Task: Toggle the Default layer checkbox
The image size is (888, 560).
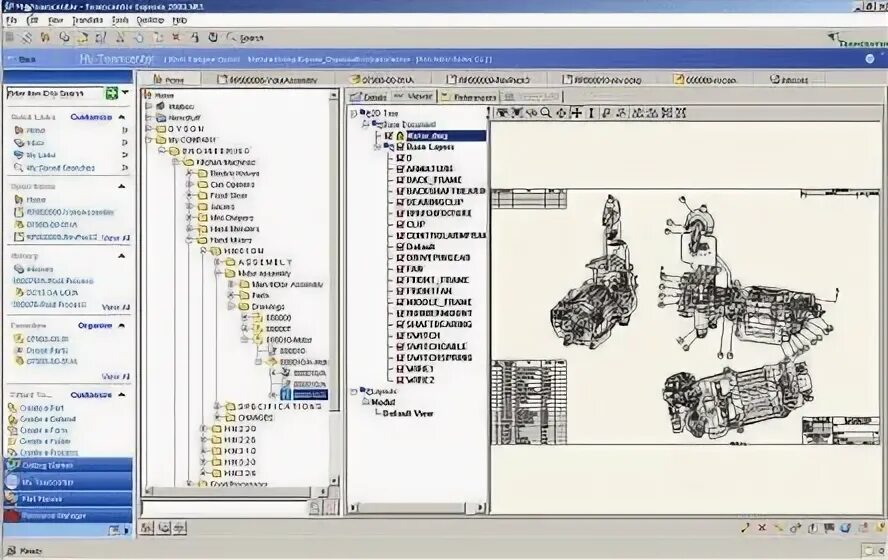Action: pyautogui.click(x=400, y=247)
